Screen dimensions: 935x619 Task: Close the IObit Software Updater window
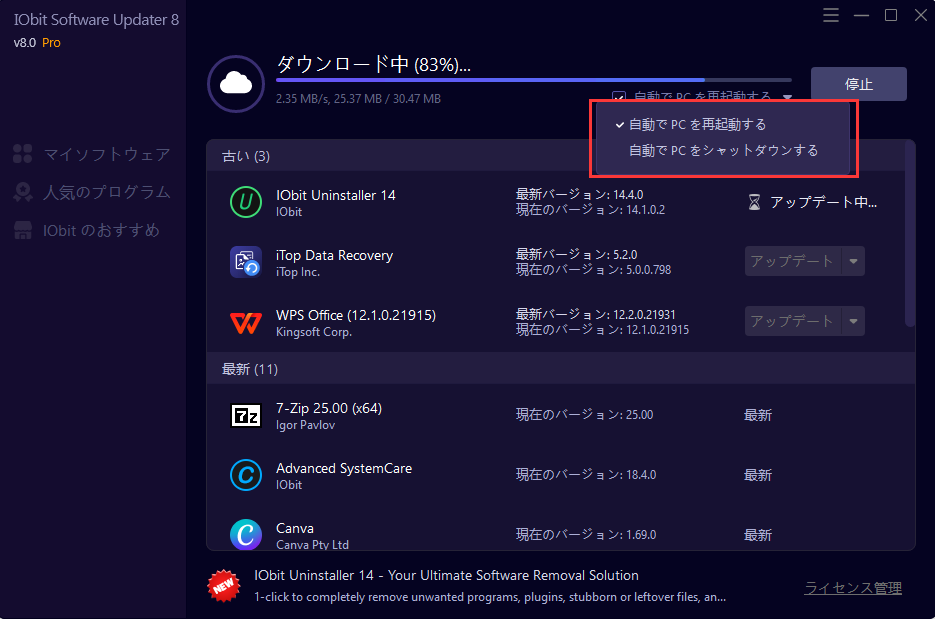[921, 15]
